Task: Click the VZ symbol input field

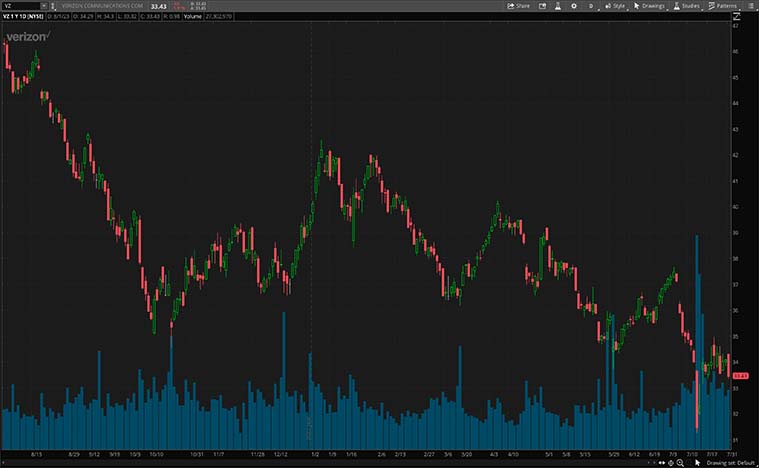Action: tap(20, 6)
